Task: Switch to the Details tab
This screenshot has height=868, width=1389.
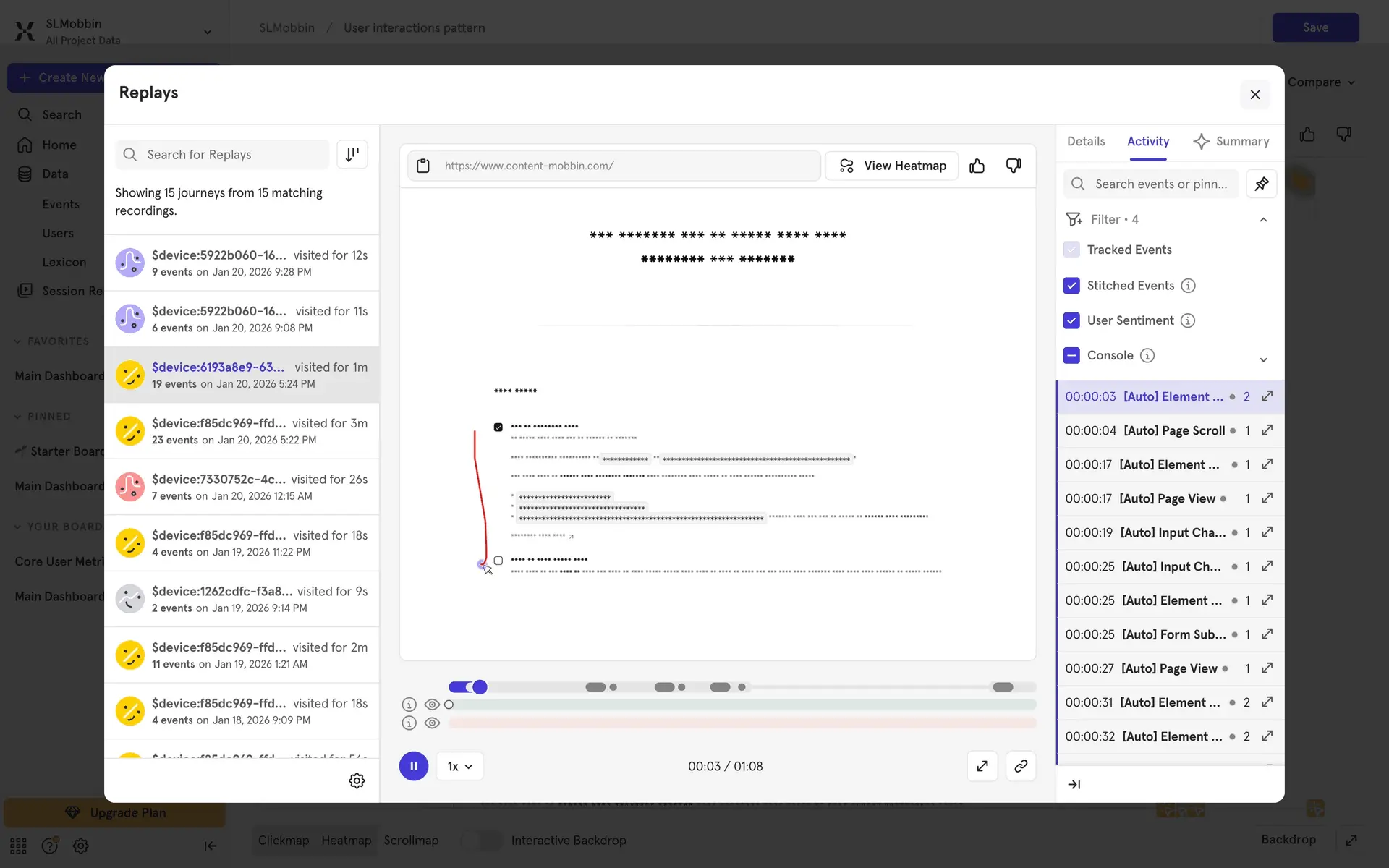Action: (x=1086, y=141)
